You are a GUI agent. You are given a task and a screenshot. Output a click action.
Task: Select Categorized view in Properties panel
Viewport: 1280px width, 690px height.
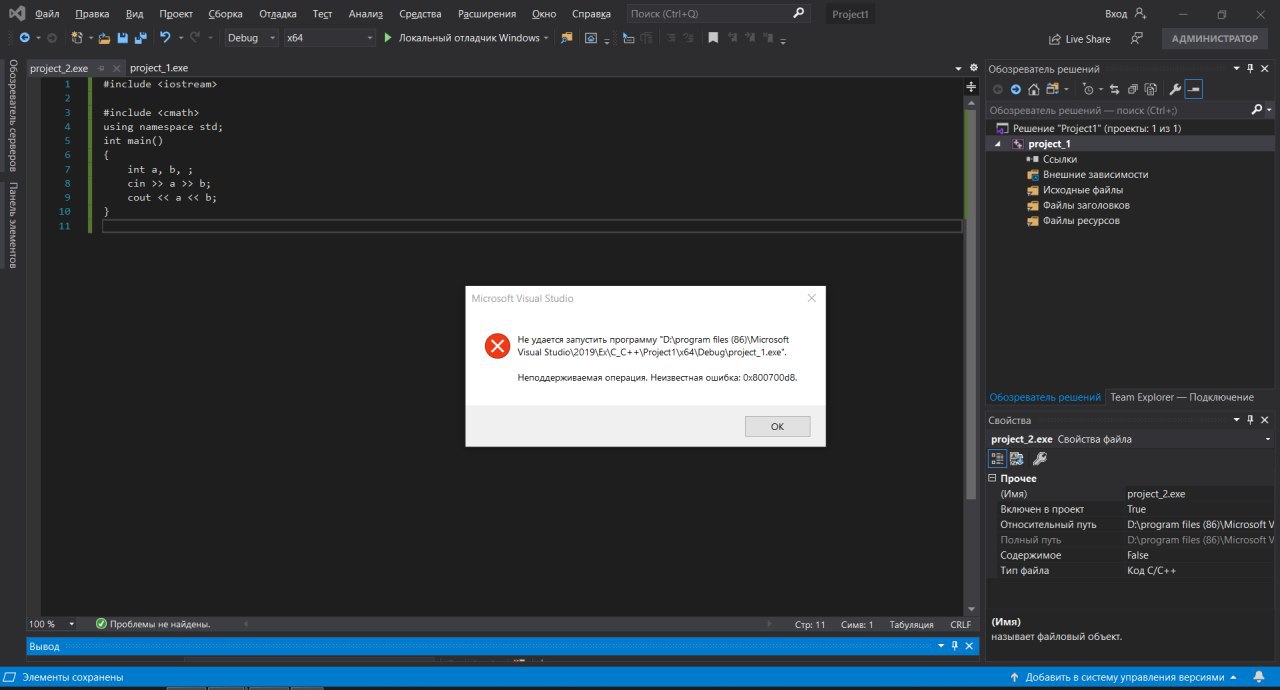click(x=997, y=459)
